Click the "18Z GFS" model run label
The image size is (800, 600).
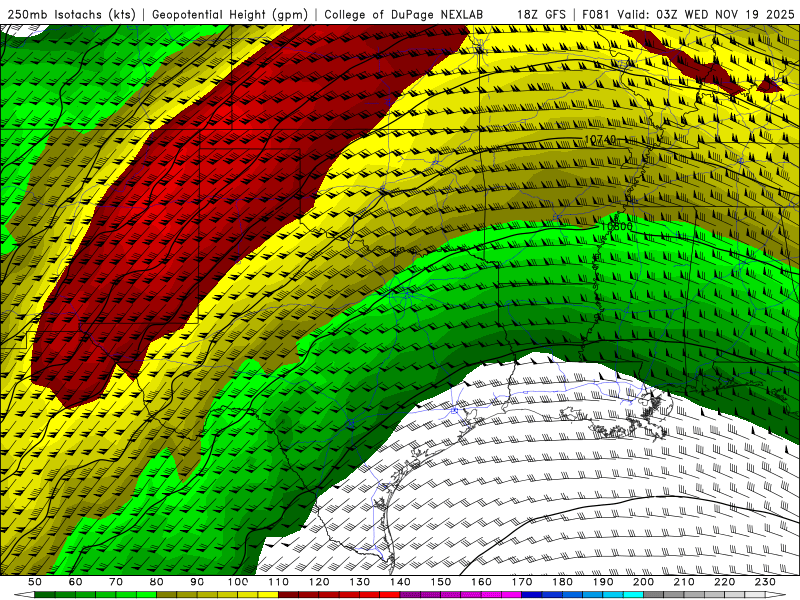[x=541, y=15]
